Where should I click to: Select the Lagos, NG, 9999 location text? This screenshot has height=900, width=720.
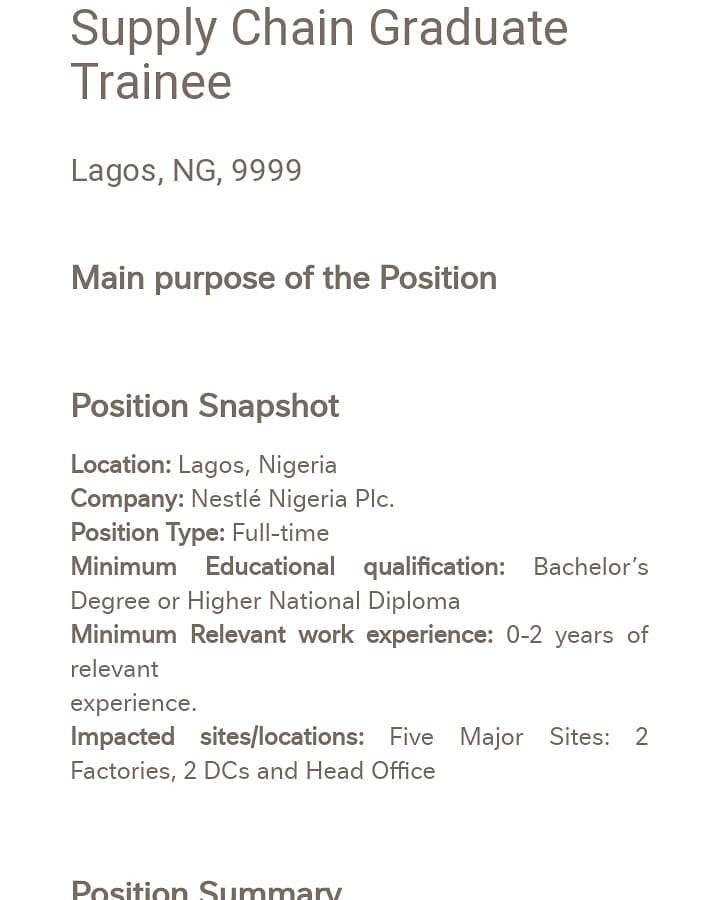186,171
